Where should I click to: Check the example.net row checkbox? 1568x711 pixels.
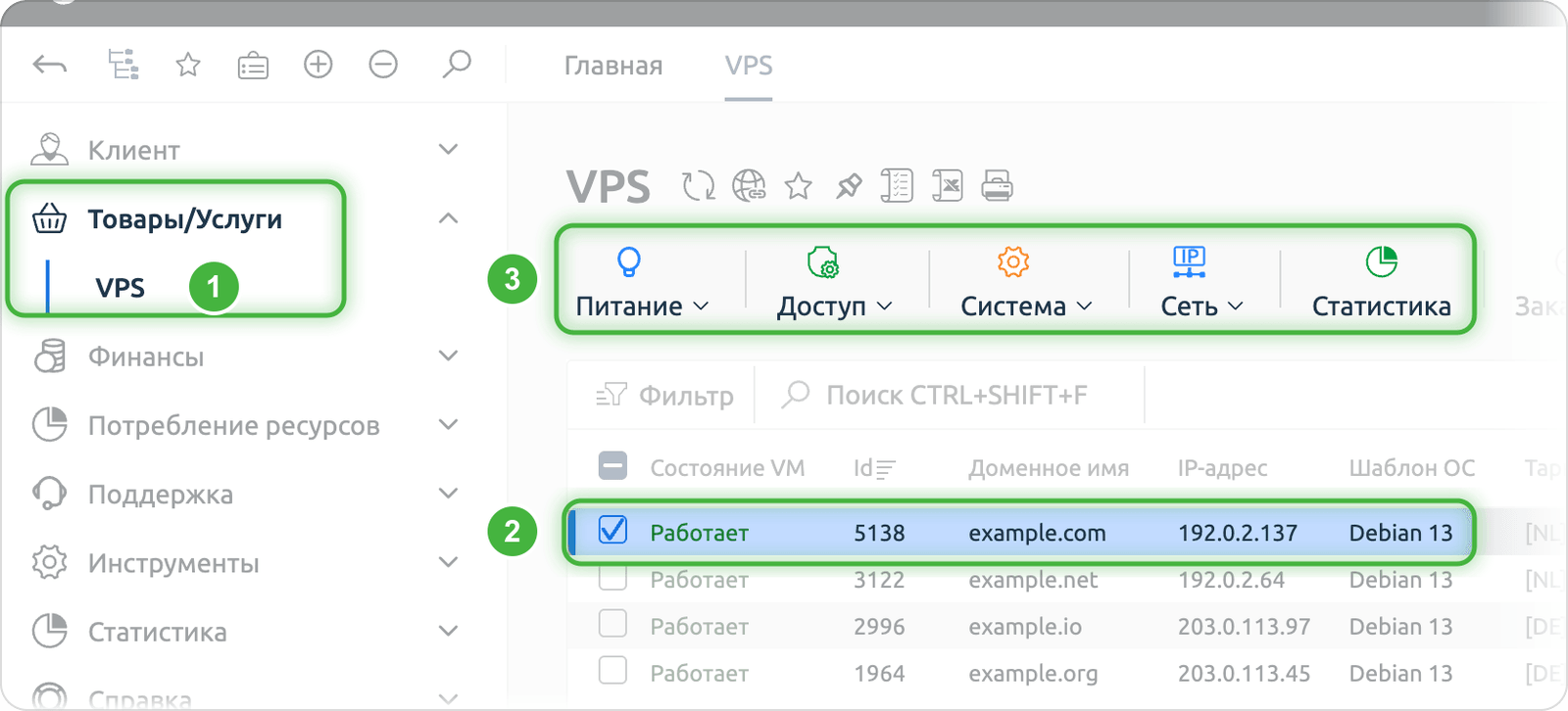pos(613,578)
